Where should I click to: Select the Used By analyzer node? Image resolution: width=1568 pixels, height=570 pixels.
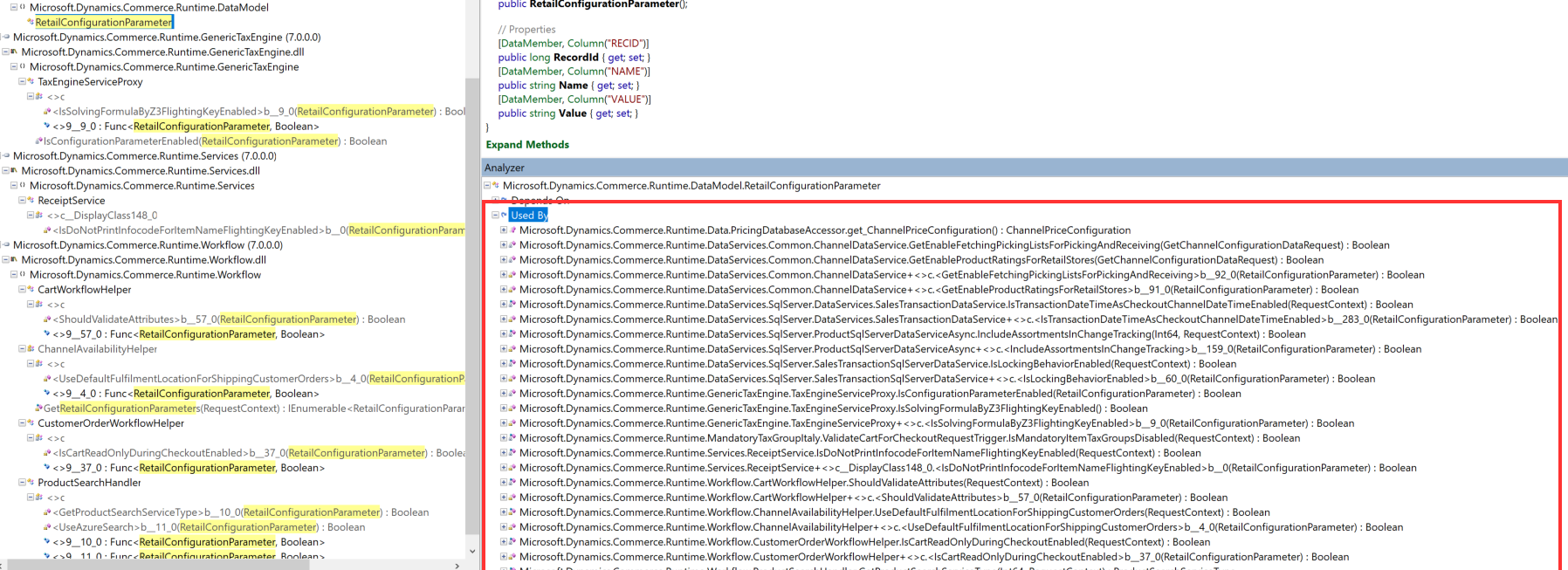pos(528,215)
